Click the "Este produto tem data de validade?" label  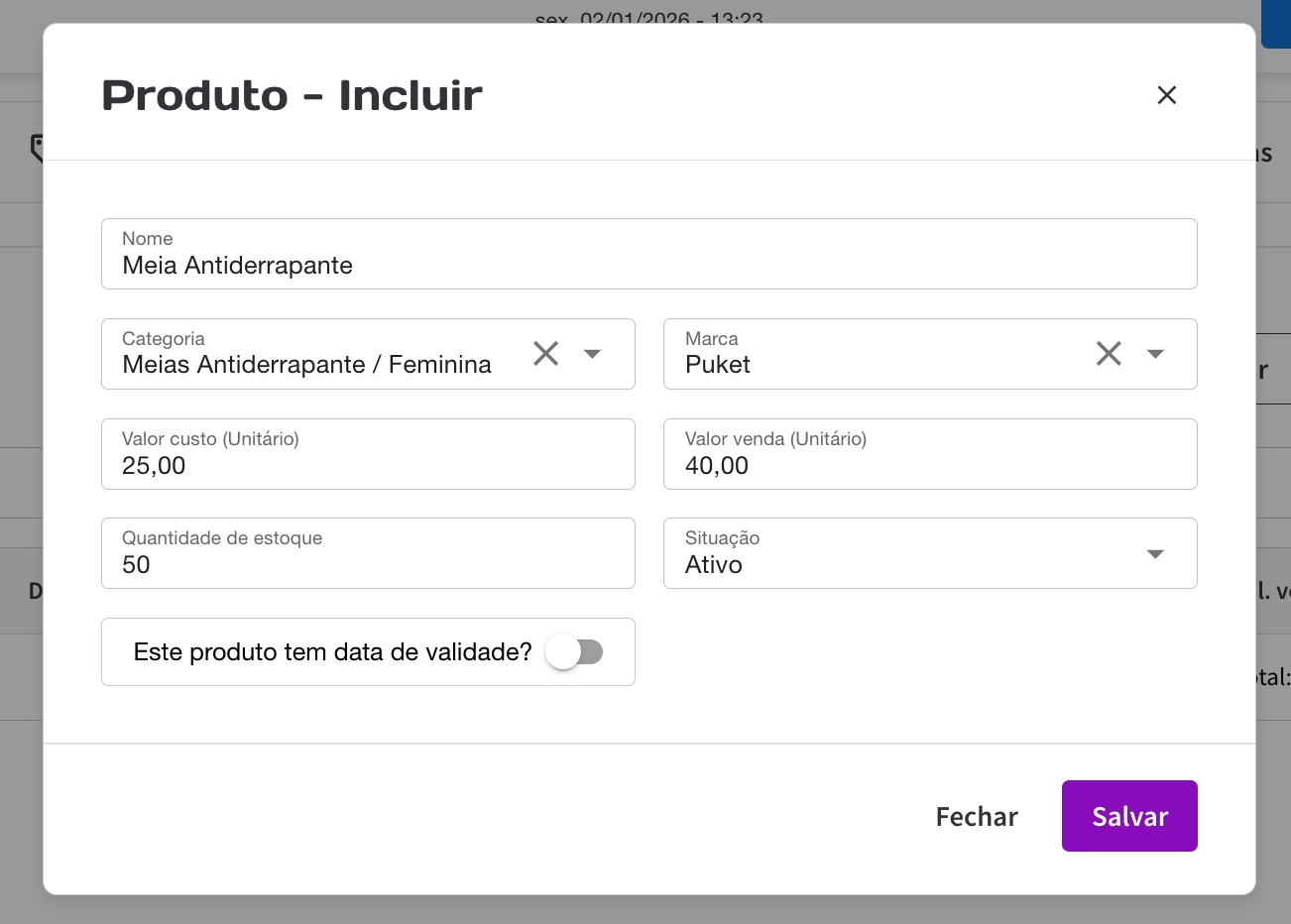[x=332, y=652]
